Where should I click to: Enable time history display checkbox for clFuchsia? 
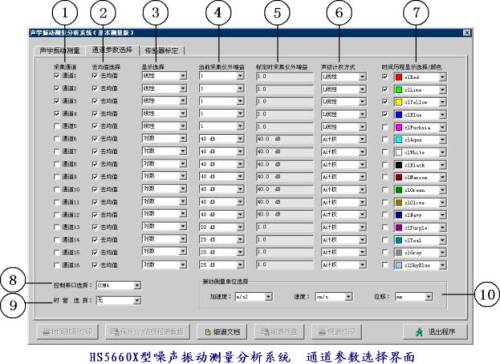pyautogui.click(x=385, y=127)
